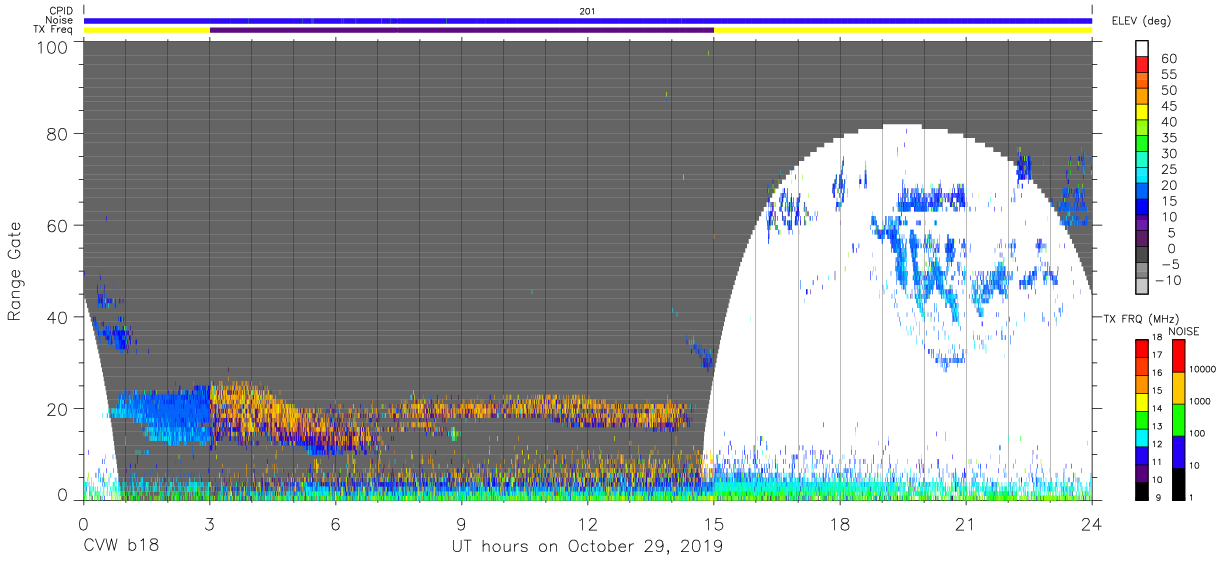Click the 100 tick on Range Gate axis
The height and width of the screenshot is (567, 1228).
pyautogui.click(x=52, y=46)
